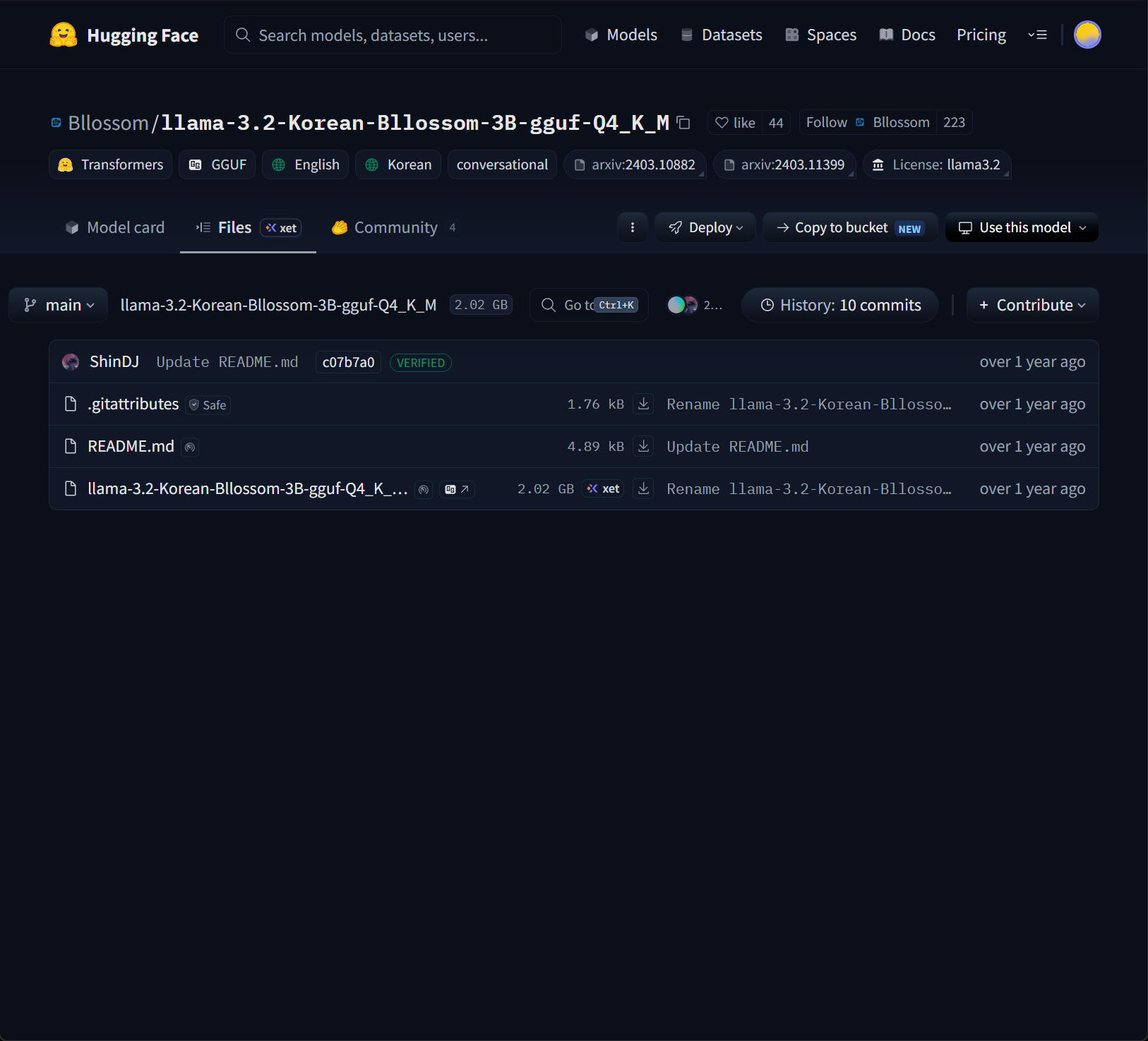Open the c07b7a0 commit hash

click(348, 362)
